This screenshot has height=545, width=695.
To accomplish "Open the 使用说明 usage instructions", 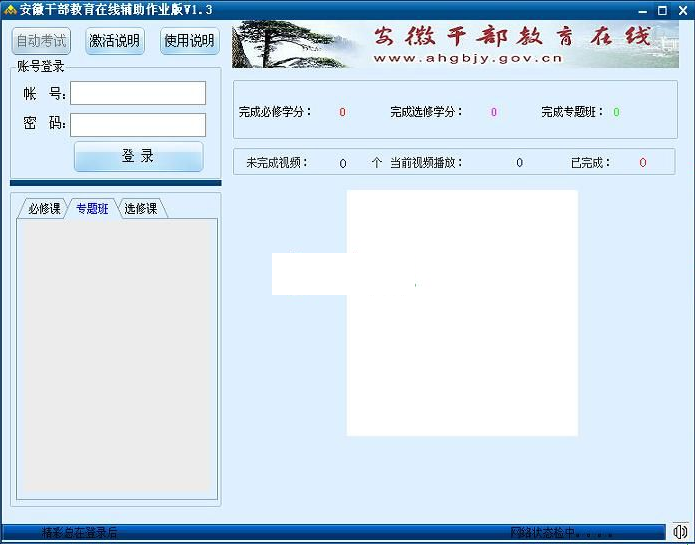I will 189,41.
